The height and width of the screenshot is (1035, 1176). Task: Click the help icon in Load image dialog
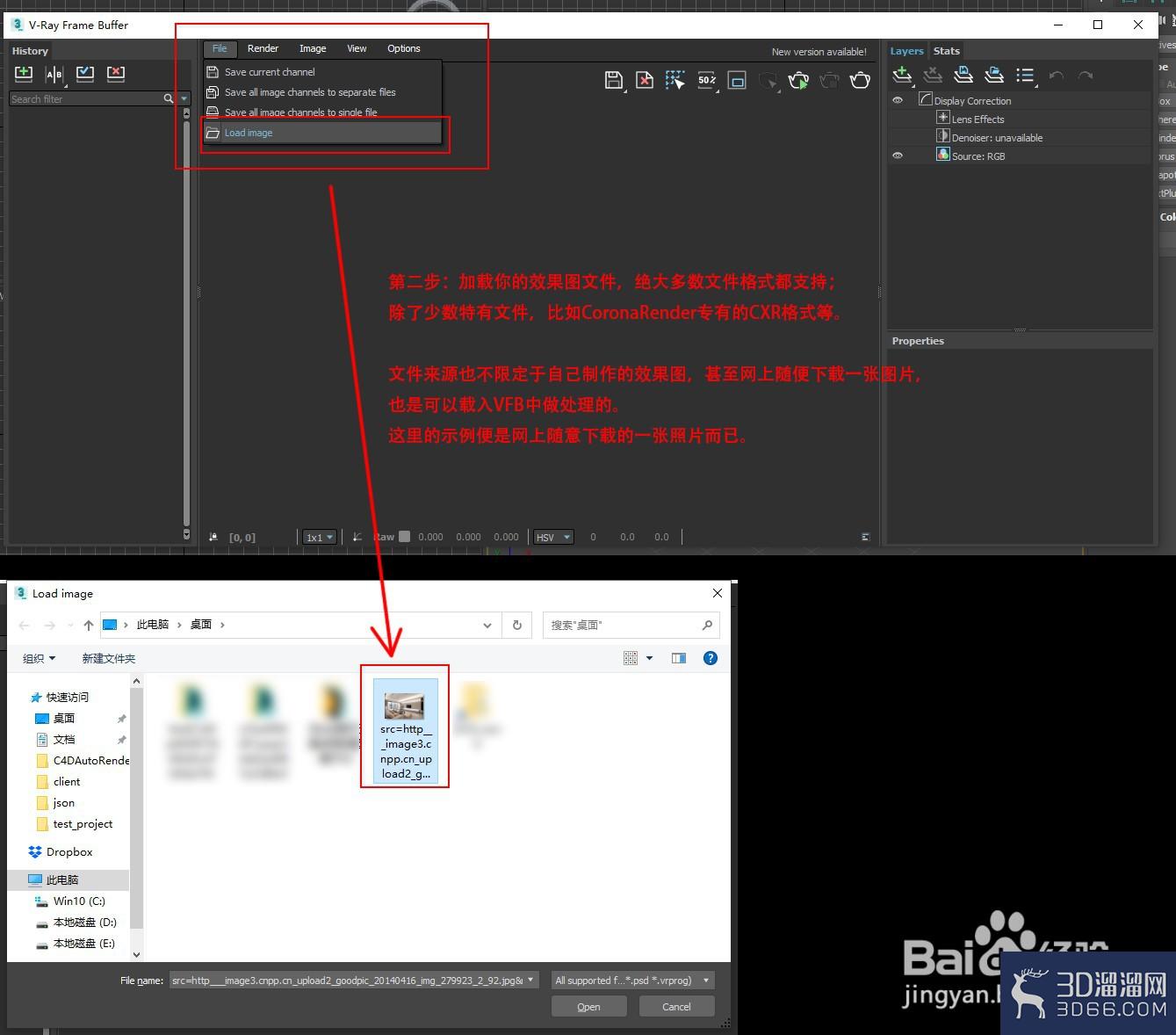tap(711, 658)
